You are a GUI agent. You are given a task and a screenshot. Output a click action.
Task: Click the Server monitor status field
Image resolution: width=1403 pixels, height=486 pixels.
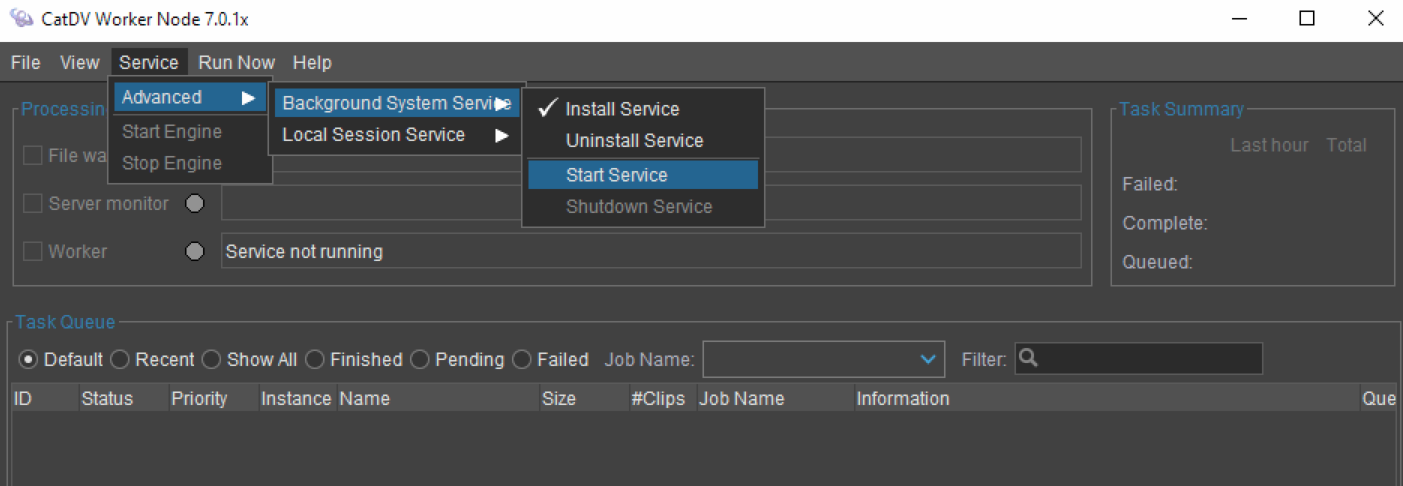651,203
